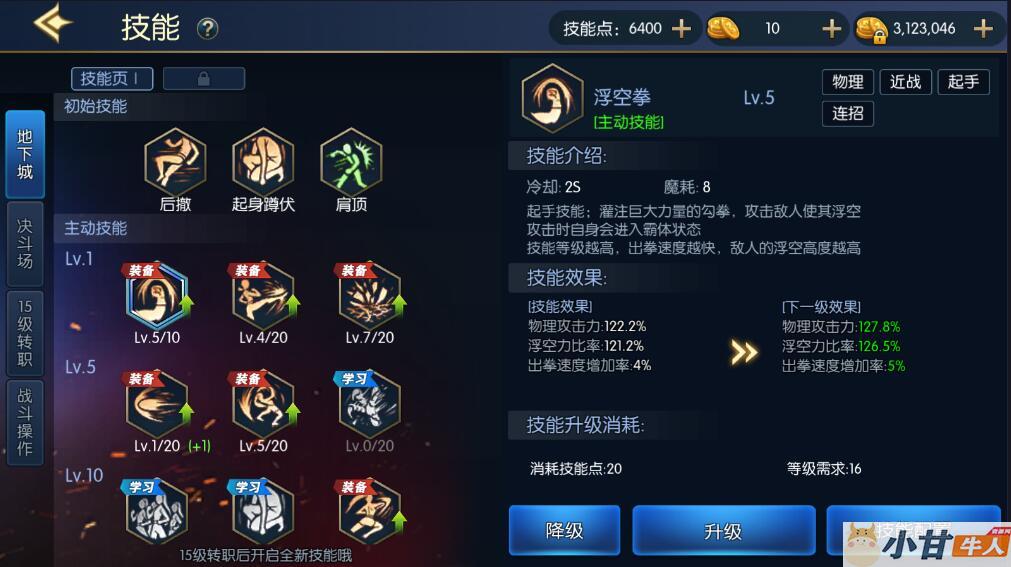This screenshot has width=1011, height=567.
Task: Select the Lv.5/10 浮空拳 skill icon
Action: (157, 297)
